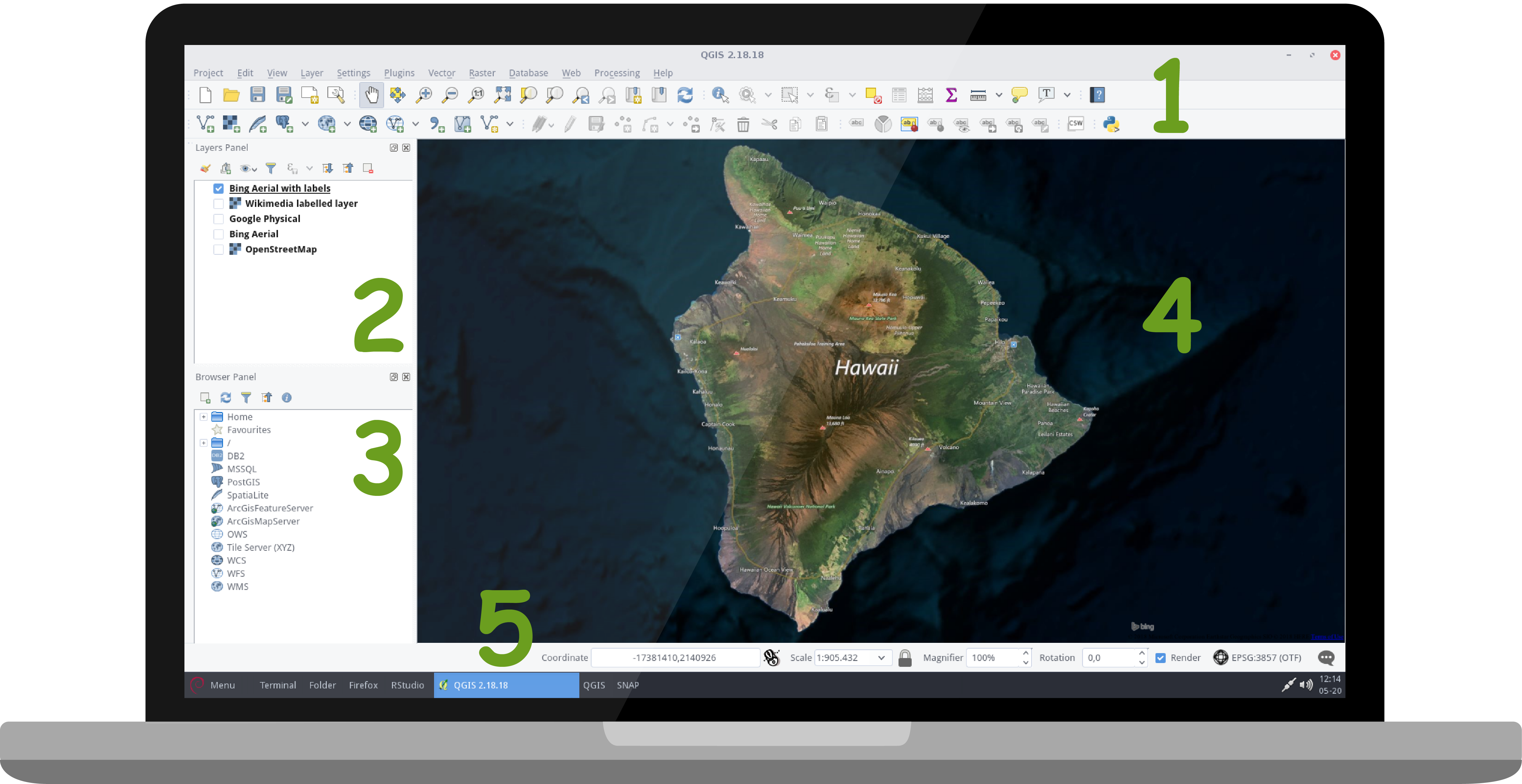Toggle the Render checkbox in status bar
The width and height of the screenshot is (1522, 784).
click(x=1160, y=657)
